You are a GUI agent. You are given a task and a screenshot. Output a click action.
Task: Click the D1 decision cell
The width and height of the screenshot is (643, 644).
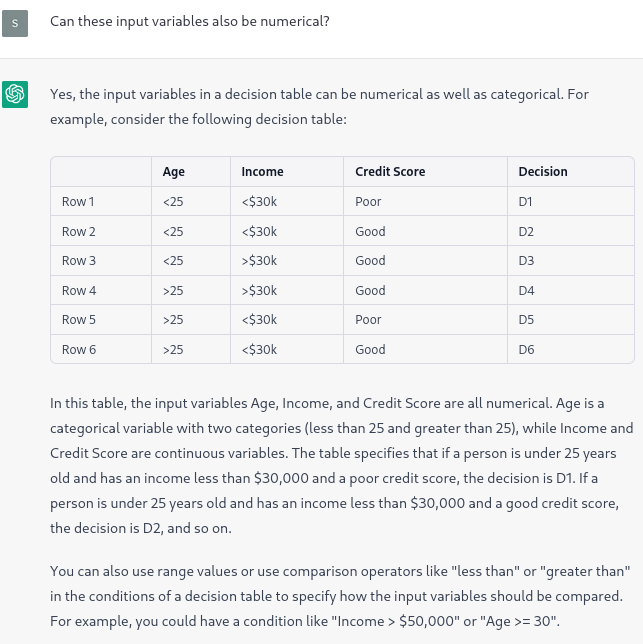pos(571,202)
